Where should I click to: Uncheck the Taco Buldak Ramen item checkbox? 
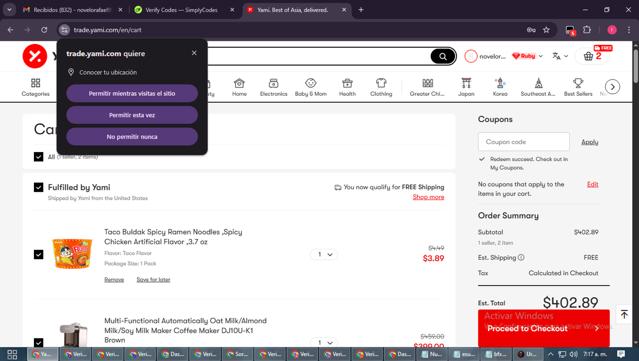click(x=38, y=254)
